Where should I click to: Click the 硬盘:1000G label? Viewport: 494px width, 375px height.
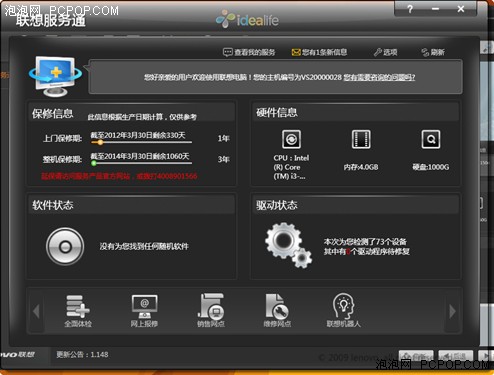pyautogui.click(x=431, y=167)
